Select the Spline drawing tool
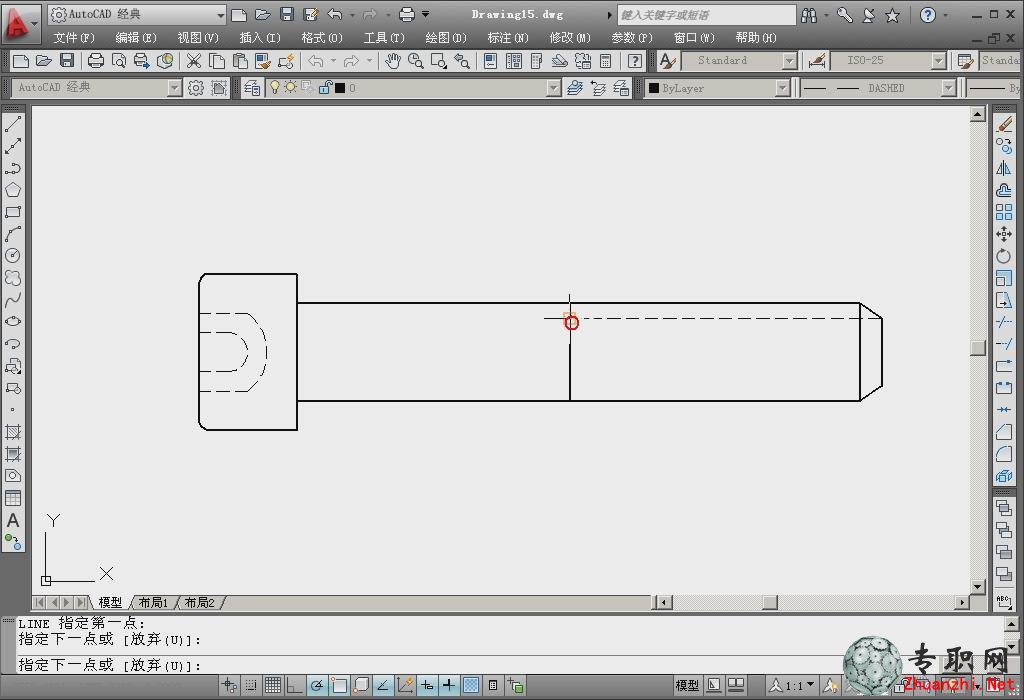 click(13, 300)
